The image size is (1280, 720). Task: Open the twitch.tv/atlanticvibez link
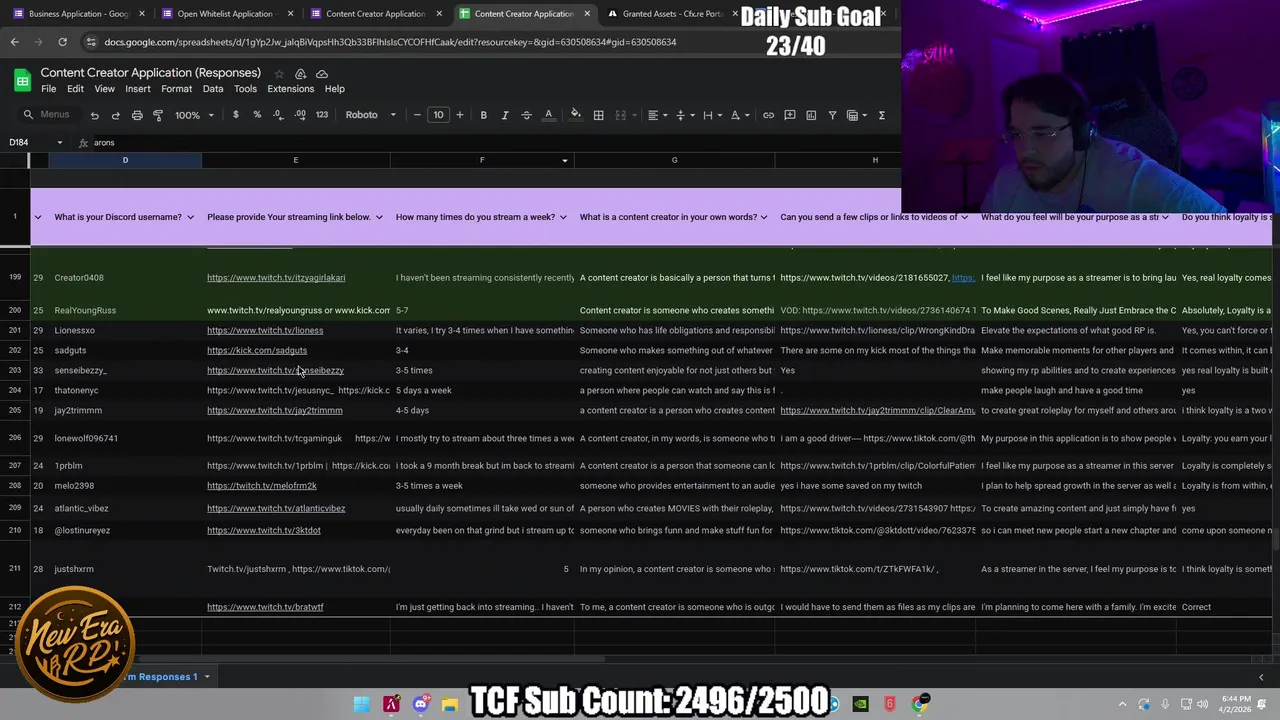(276, 508)
